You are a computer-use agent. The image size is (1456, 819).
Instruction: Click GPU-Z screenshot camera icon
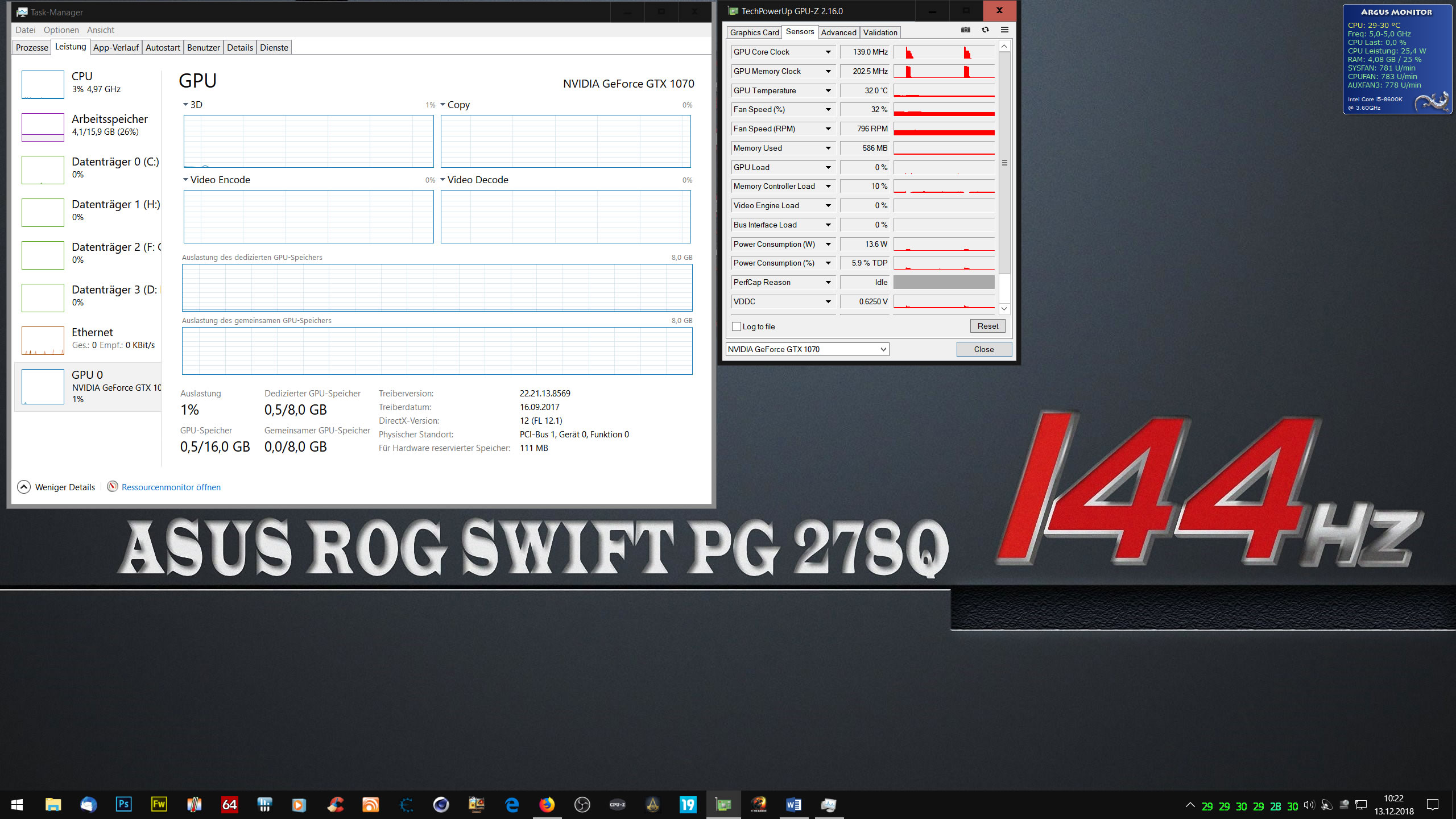point(965,30)
